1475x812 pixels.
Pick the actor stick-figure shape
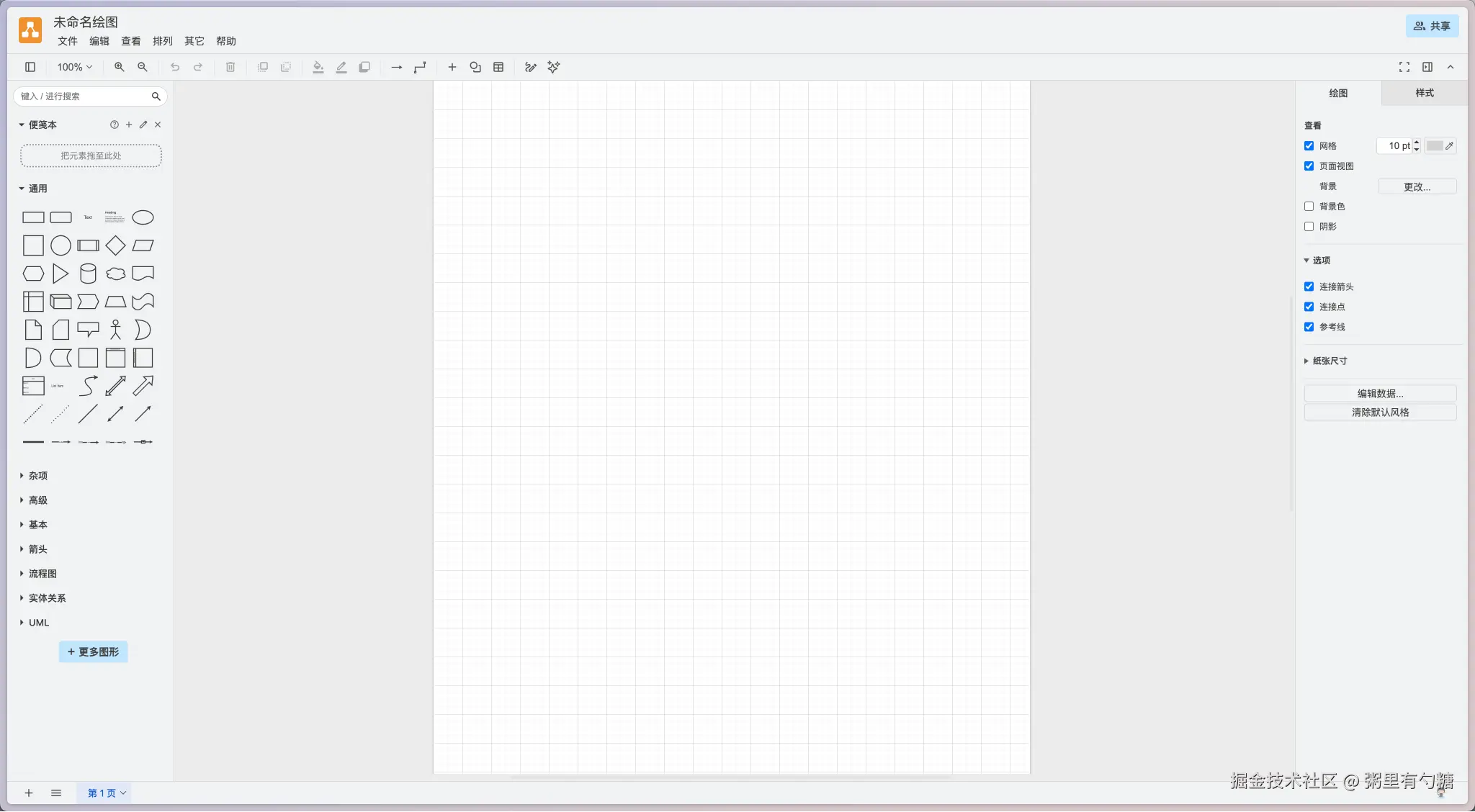click(115, 330)
